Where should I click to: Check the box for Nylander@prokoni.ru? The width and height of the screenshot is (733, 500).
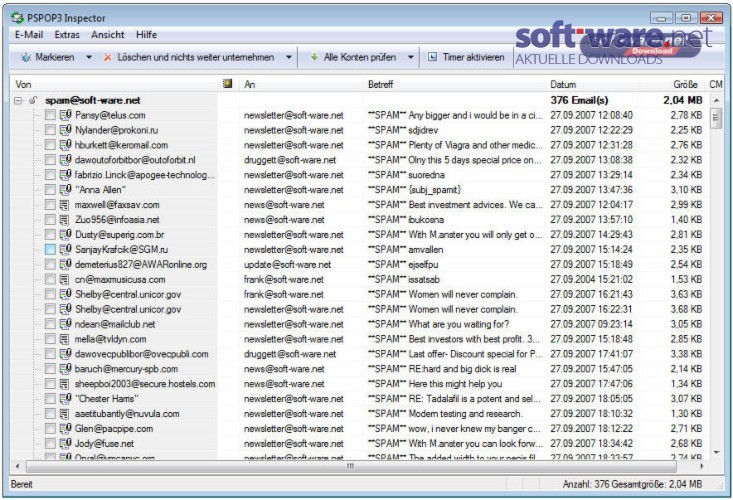pos(50,130)
